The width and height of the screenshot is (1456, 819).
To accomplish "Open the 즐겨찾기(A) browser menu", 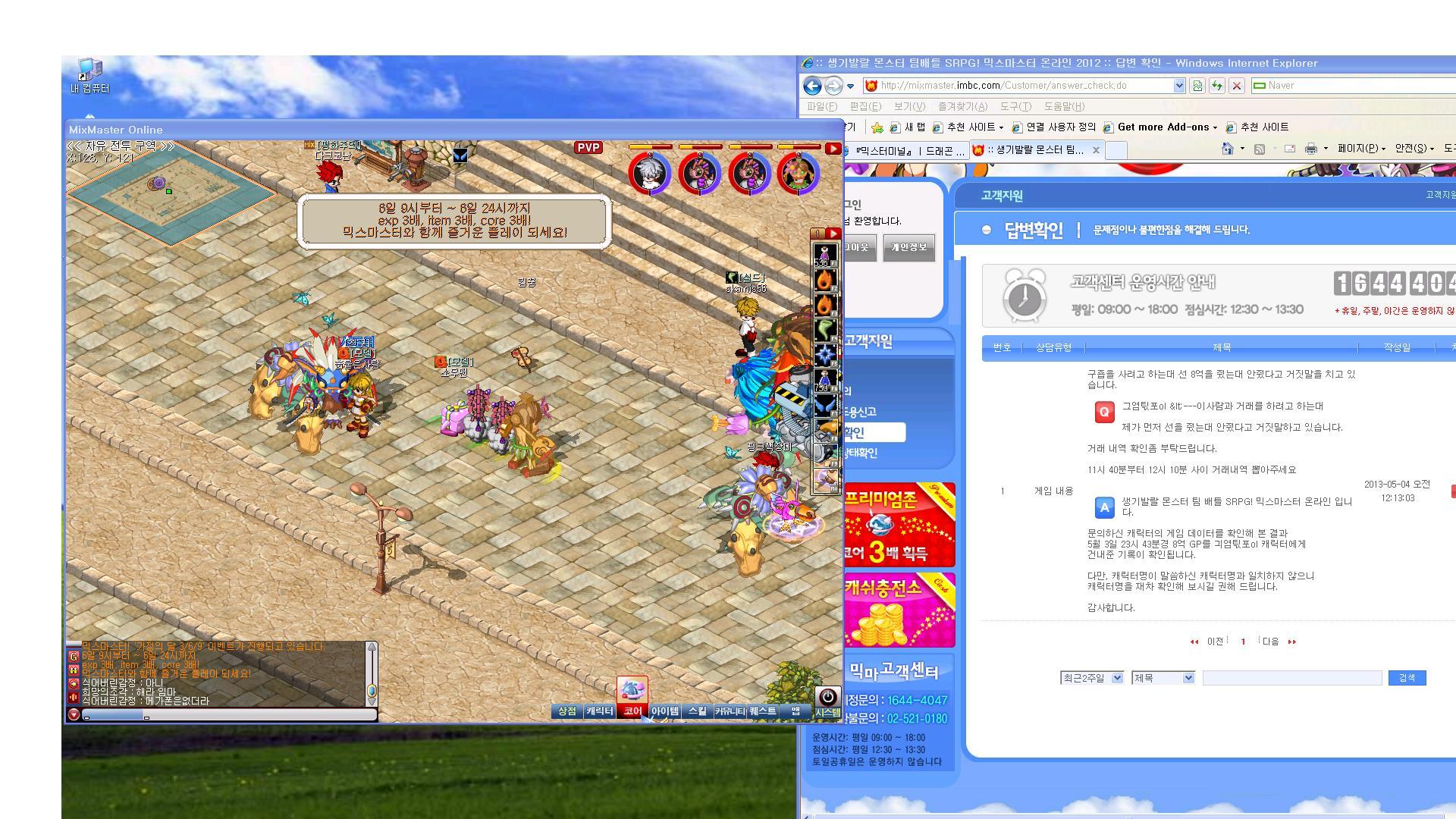I will click(x=962, y=106).
